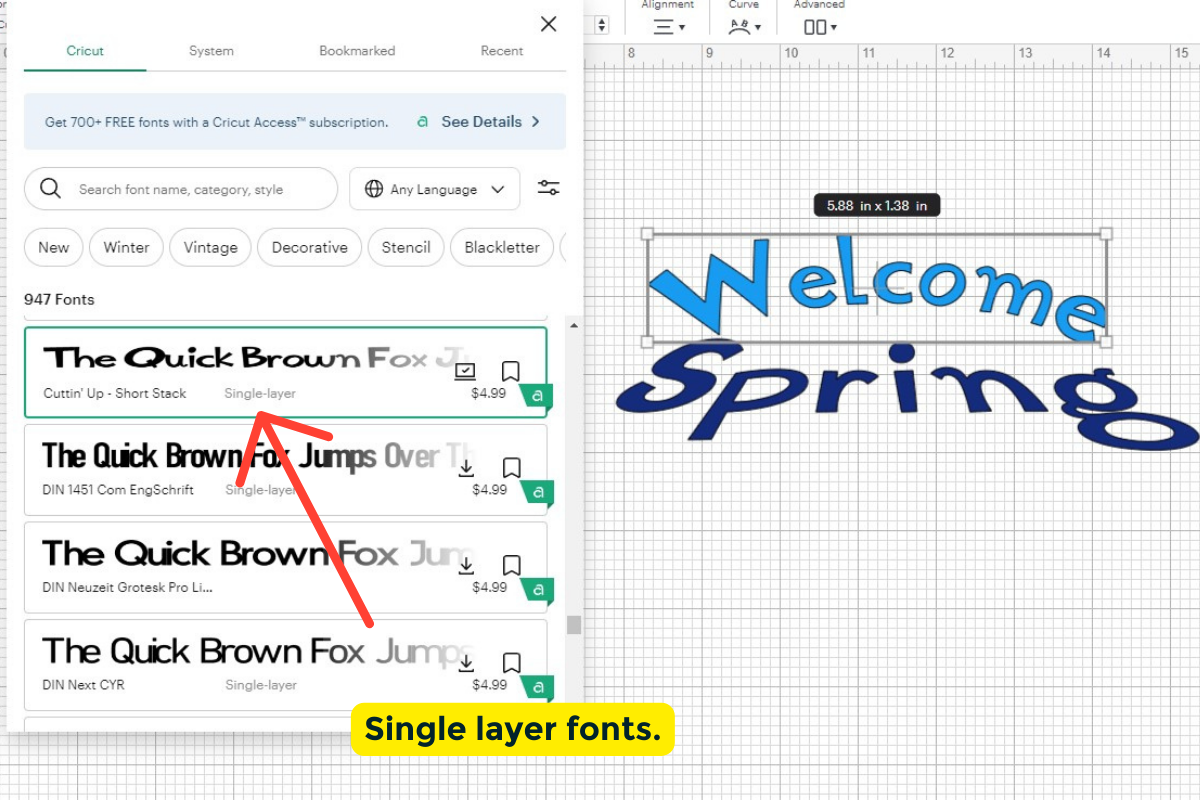Viewport: 1200px width, 800px height.
Task: Click Access badge on DIN Next CYR
Action: [x=537, y=687]
